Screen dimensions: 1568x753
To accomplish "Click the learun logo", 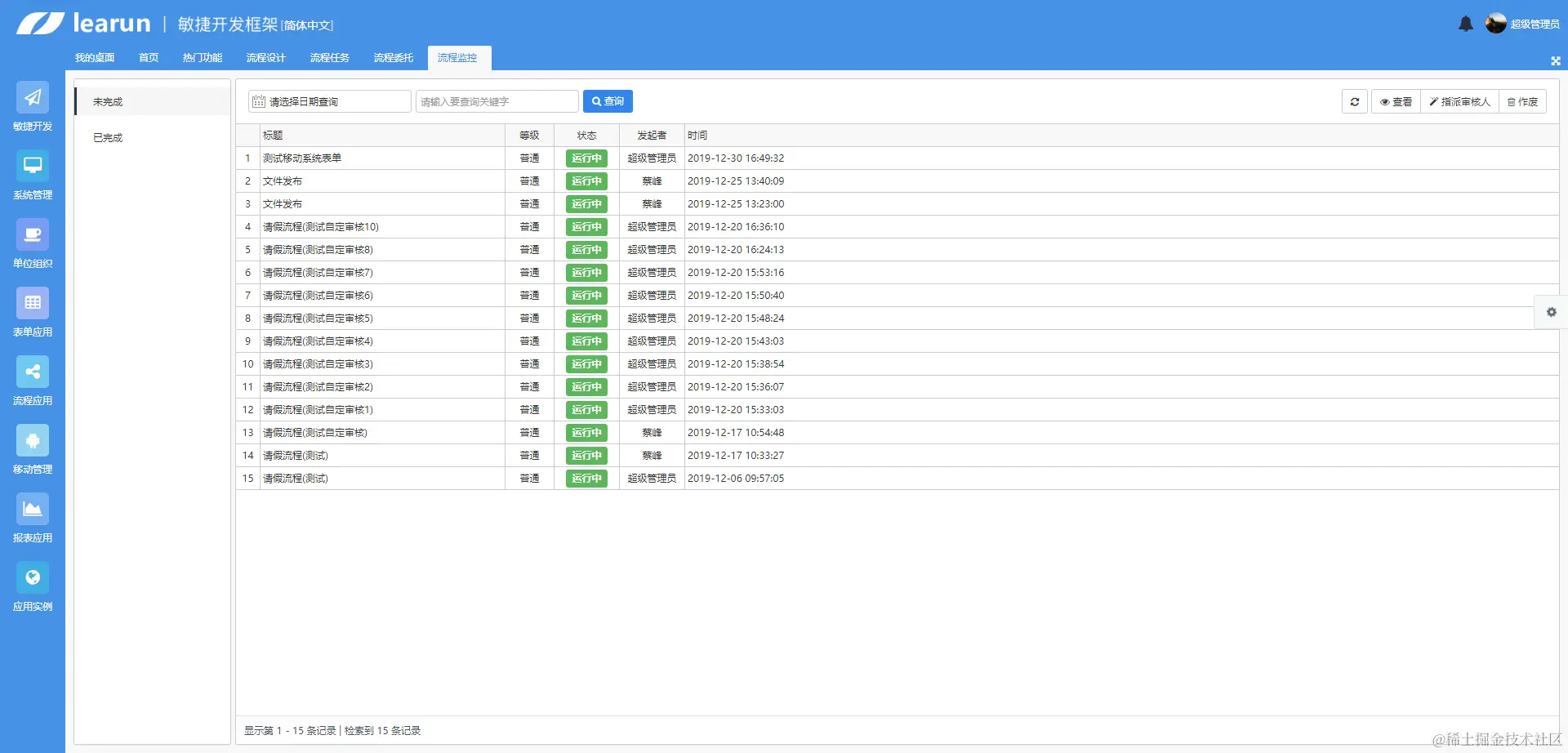I will pos(84,24).
